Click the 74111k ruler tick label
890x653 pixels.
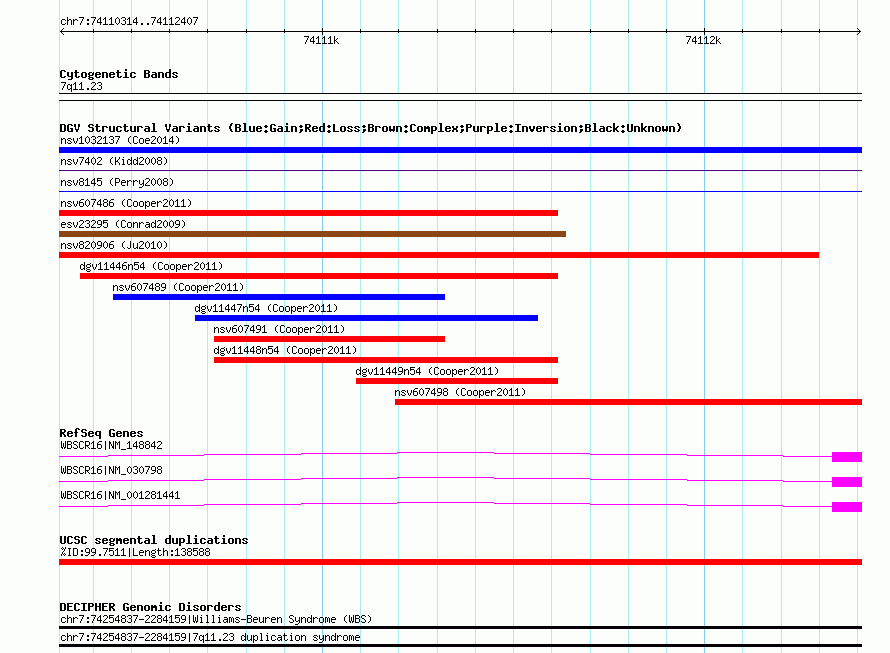pos(321,40)
